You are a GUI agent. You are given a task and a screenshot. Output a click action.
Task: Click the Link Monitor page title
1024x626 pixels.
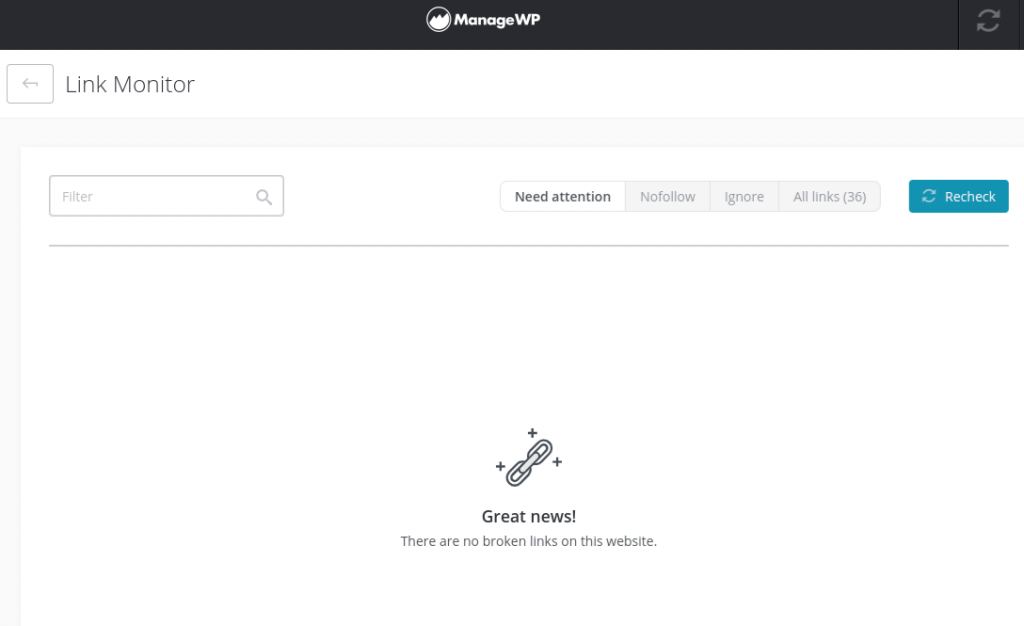point(130,85)
